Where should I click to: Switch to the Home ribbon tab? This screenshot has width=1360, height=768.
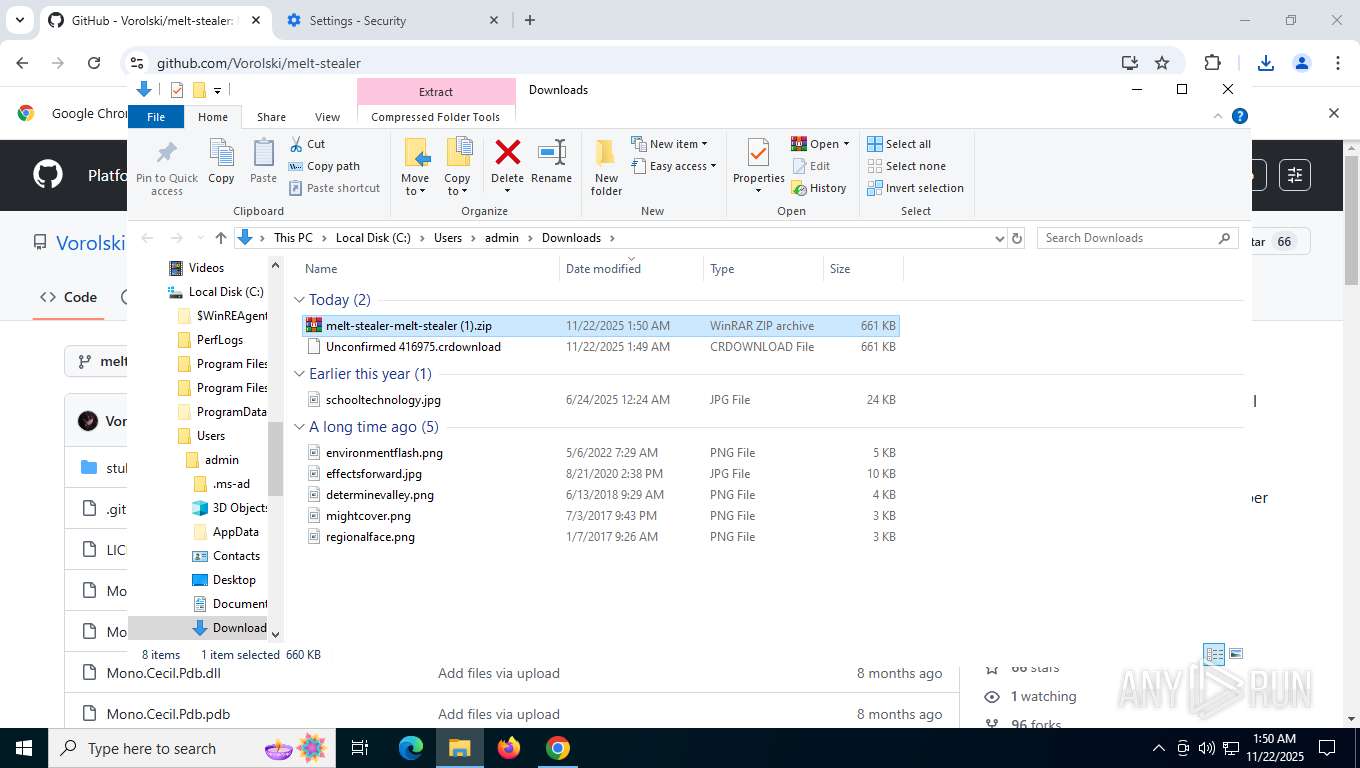213,117
